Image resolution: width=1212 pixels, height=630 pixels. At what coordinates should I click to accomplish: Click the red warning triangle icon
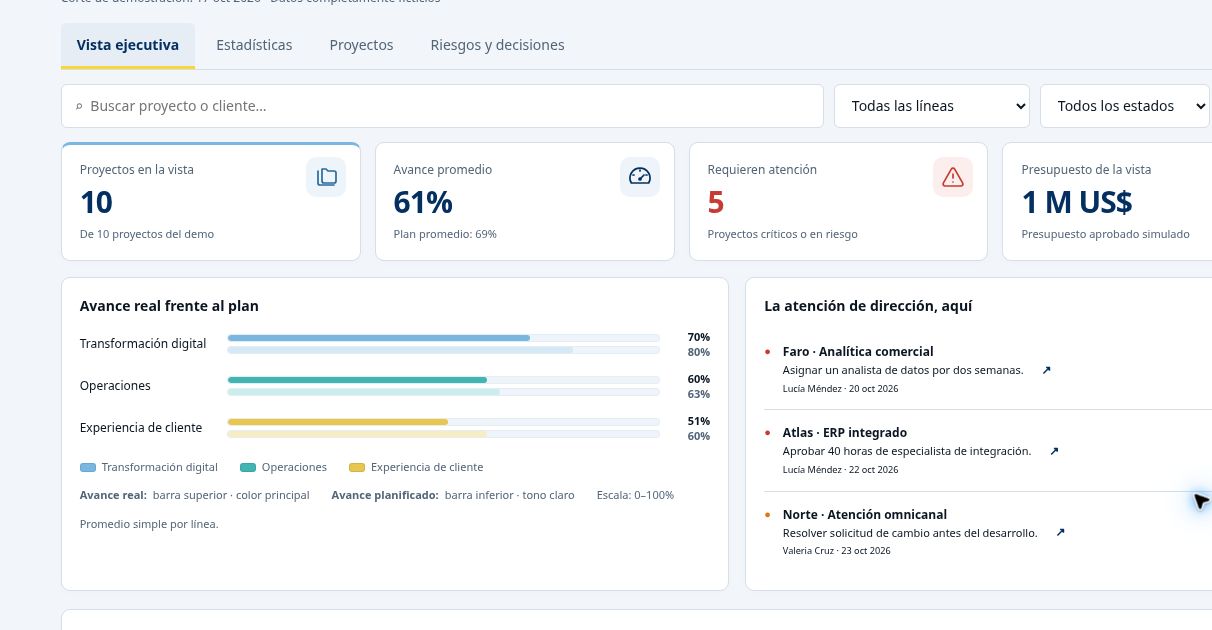tap(953, 177)
